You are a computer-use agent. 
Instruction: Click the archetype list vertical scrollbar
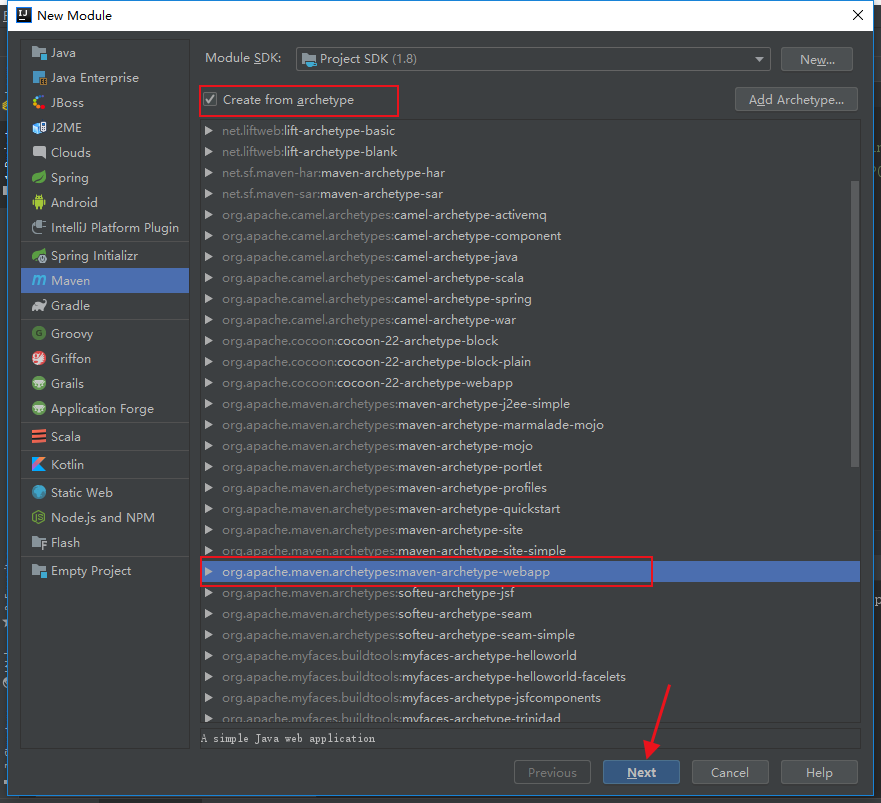(855, 323)
